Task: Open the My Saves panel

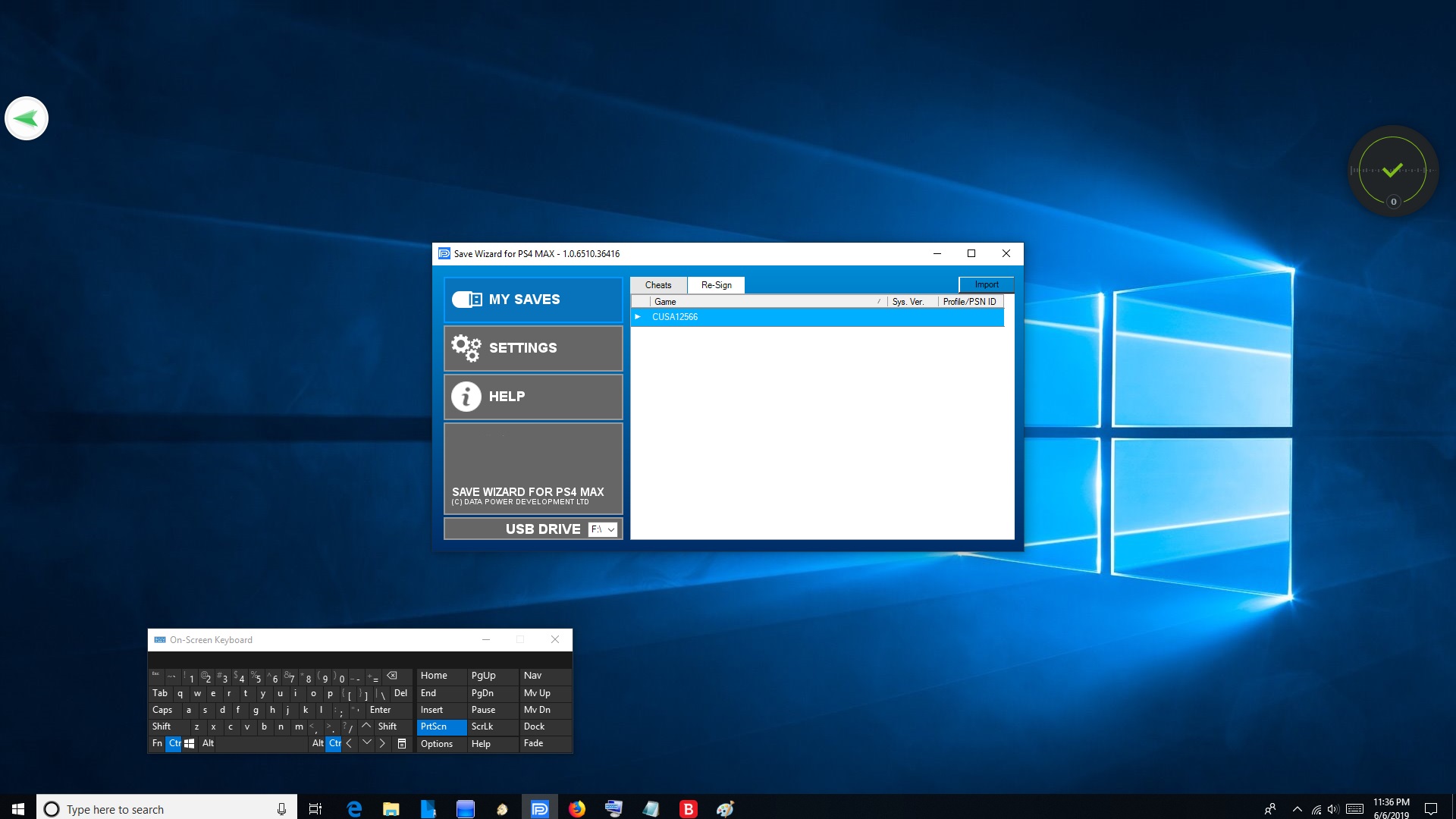Action: coord(533,300)
